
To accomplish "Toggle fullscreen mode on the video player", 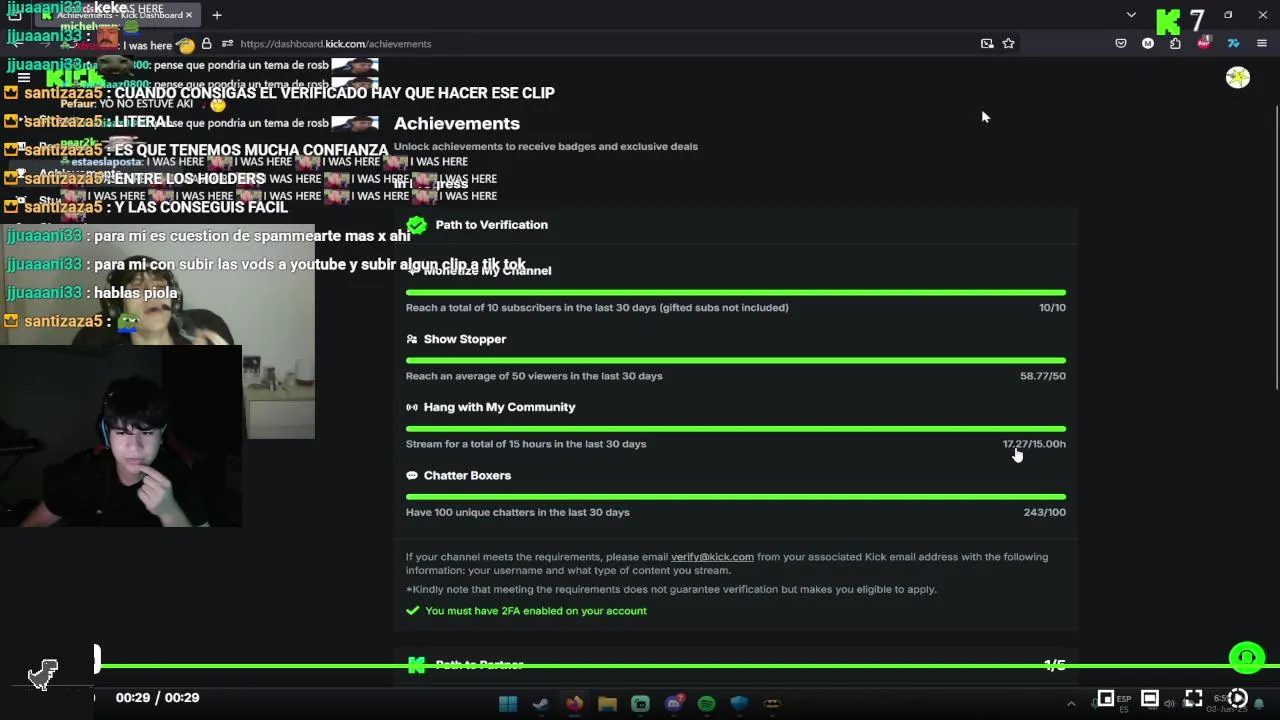I will click(1194, 698).
